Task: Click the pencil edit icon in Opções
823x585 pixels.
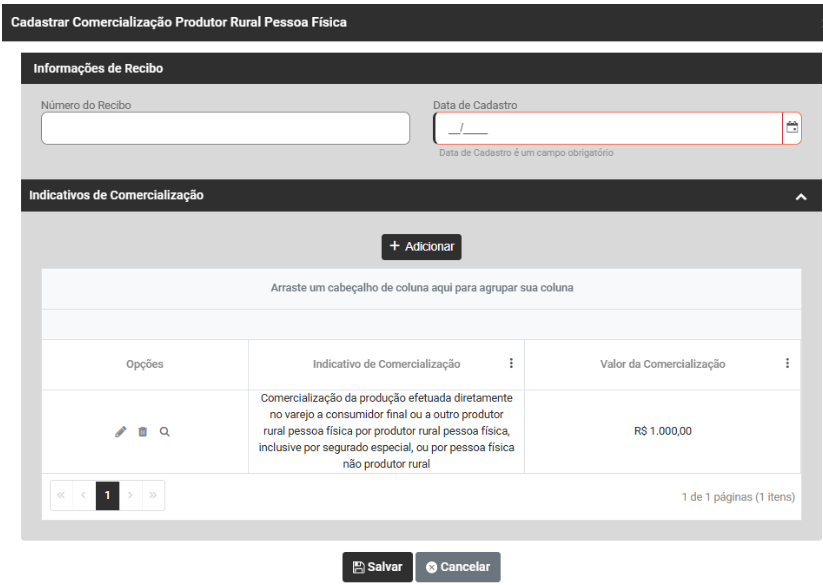Action: pyautogui.click(x=121, y=432)
